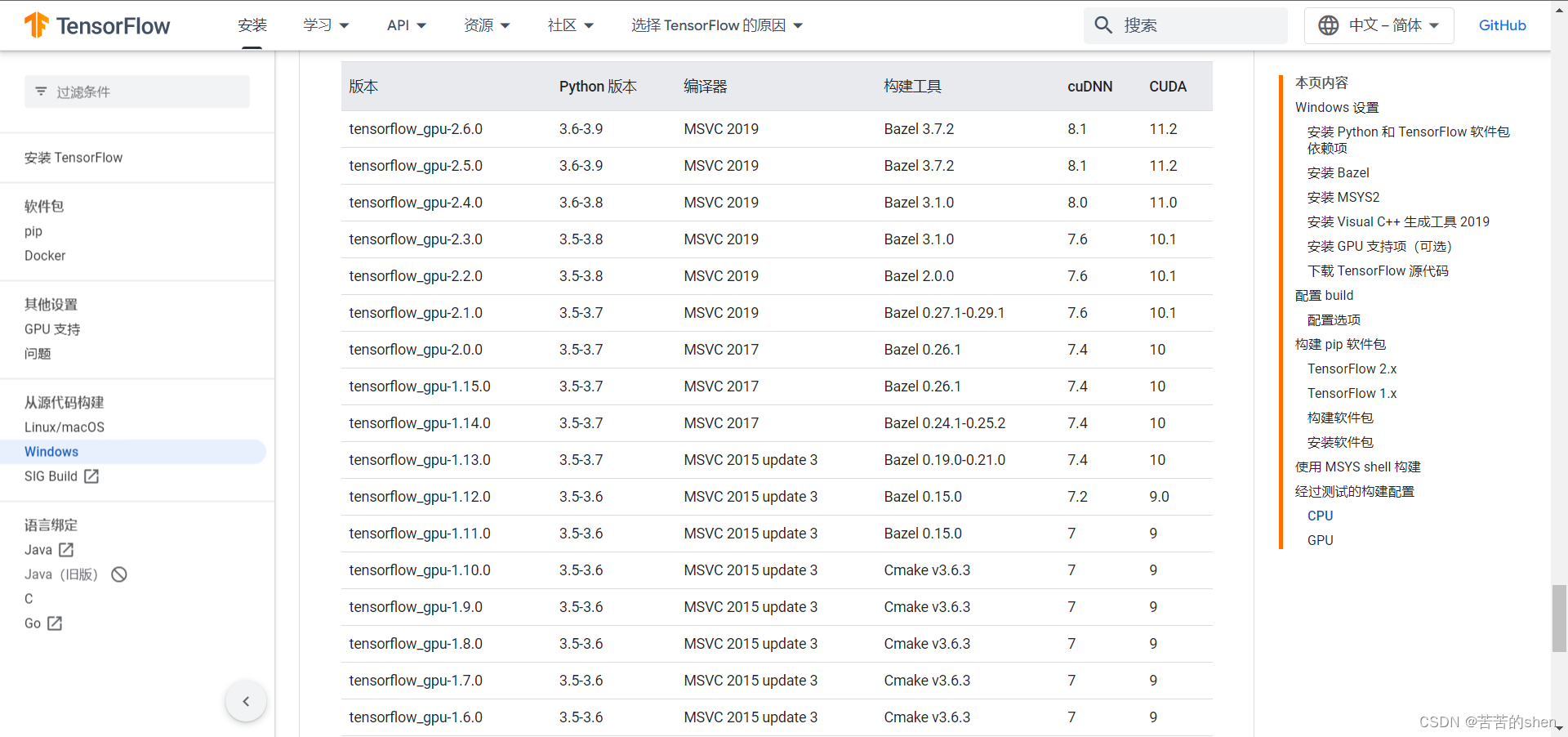Click the deprecated icon beside Java (旧版)
The image size is (1568, 737).
pyautogui.click(x=119, y=574)
